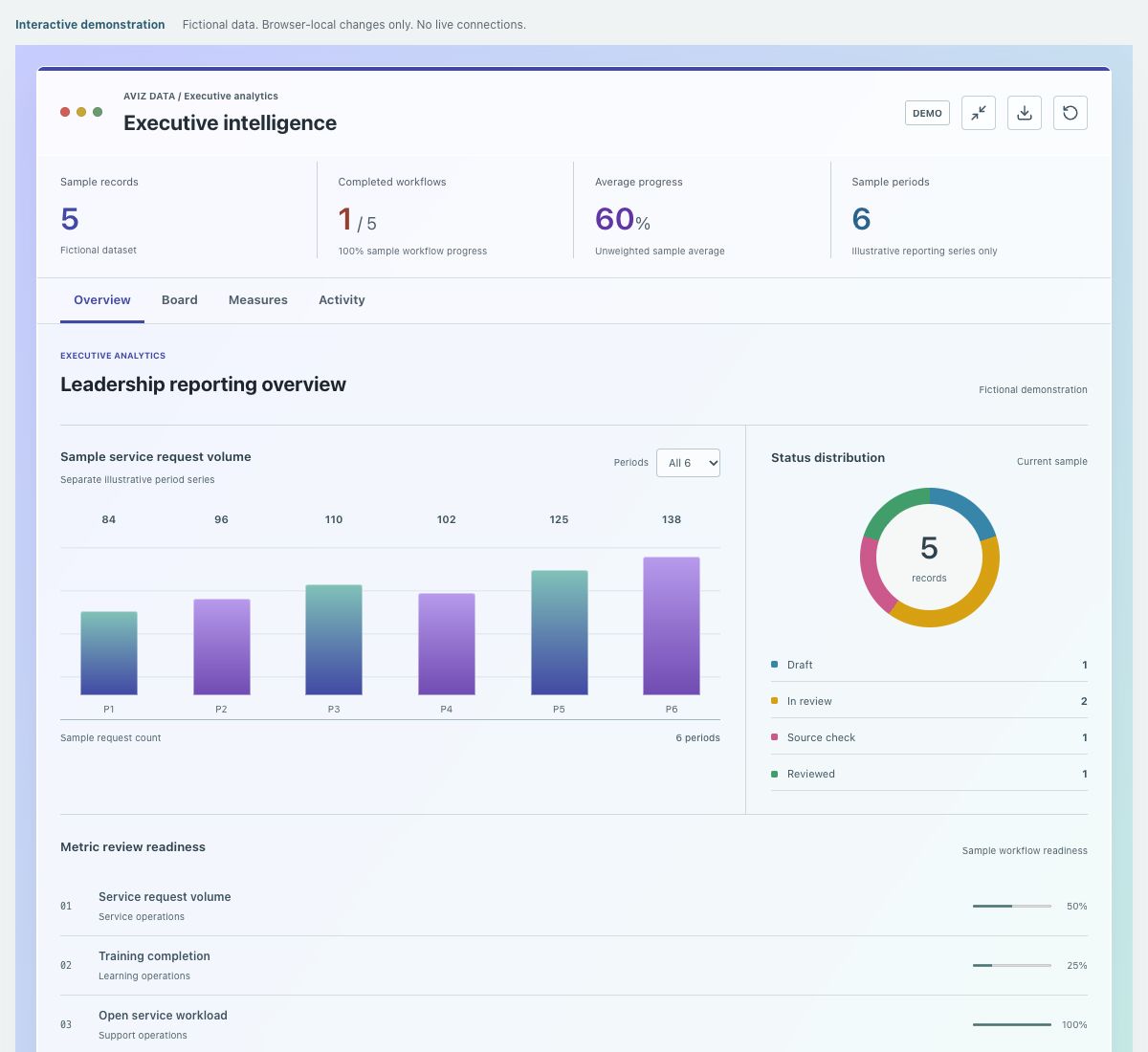Screen dimensions: 1148x1052
Task: Select the Open service workload metric row
Action: pyautogui.click(x=574, y=1024)
